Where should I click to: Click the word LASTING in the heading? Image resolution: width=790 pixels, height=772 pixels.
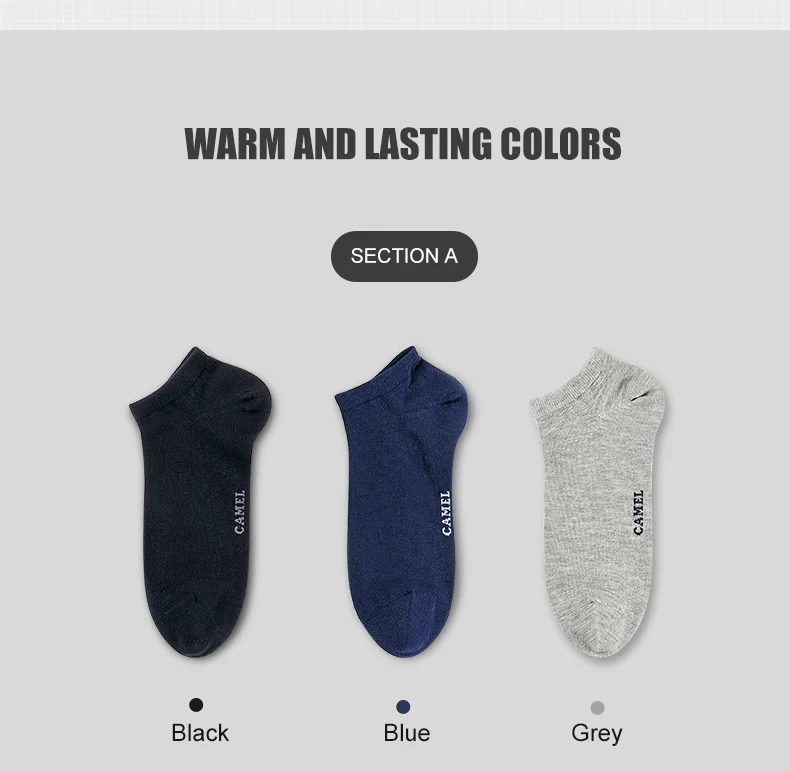428,144
